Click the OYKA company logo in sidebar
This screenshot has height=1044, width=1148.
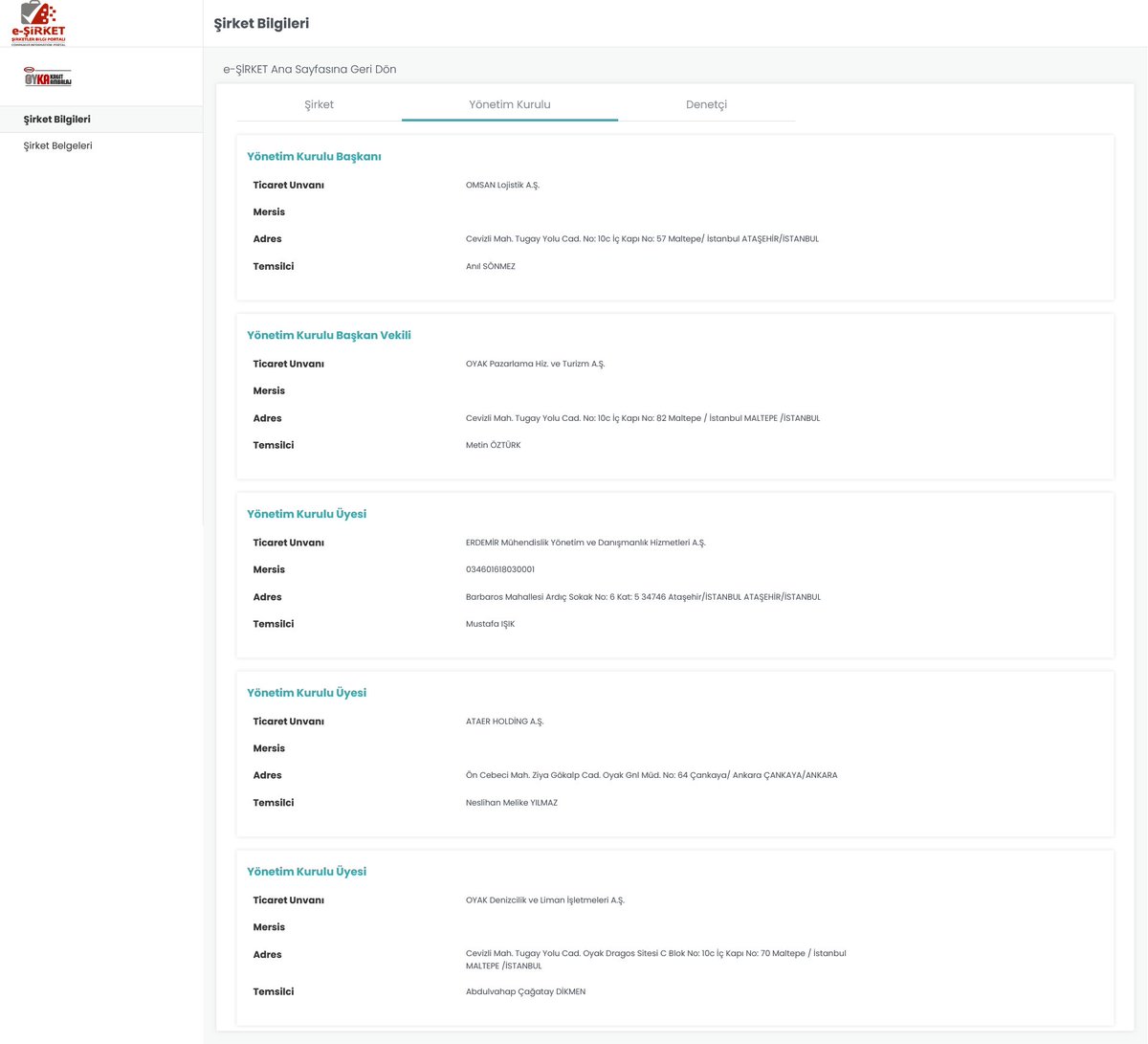click(48, 77)
